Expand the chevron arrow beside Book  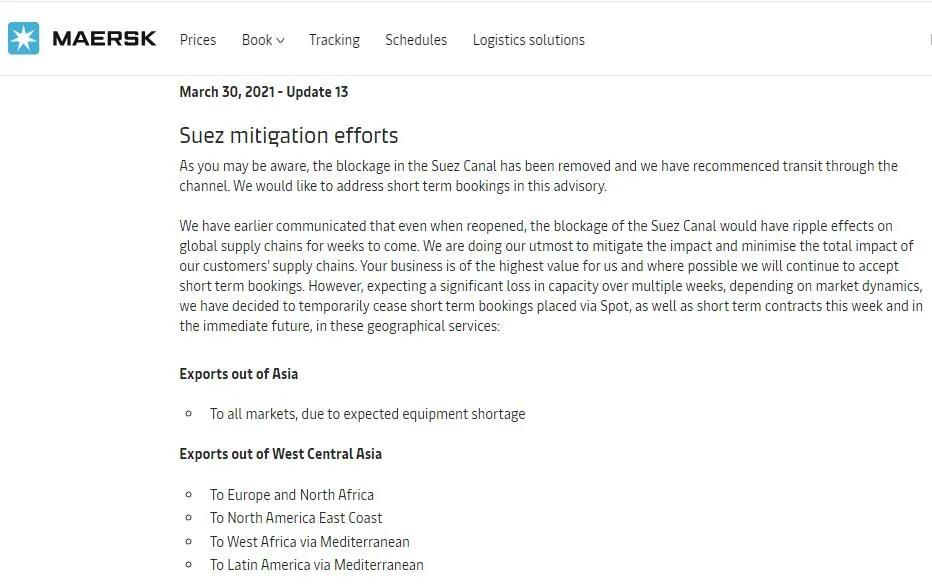pyautogui.click(x=281, y=41)
